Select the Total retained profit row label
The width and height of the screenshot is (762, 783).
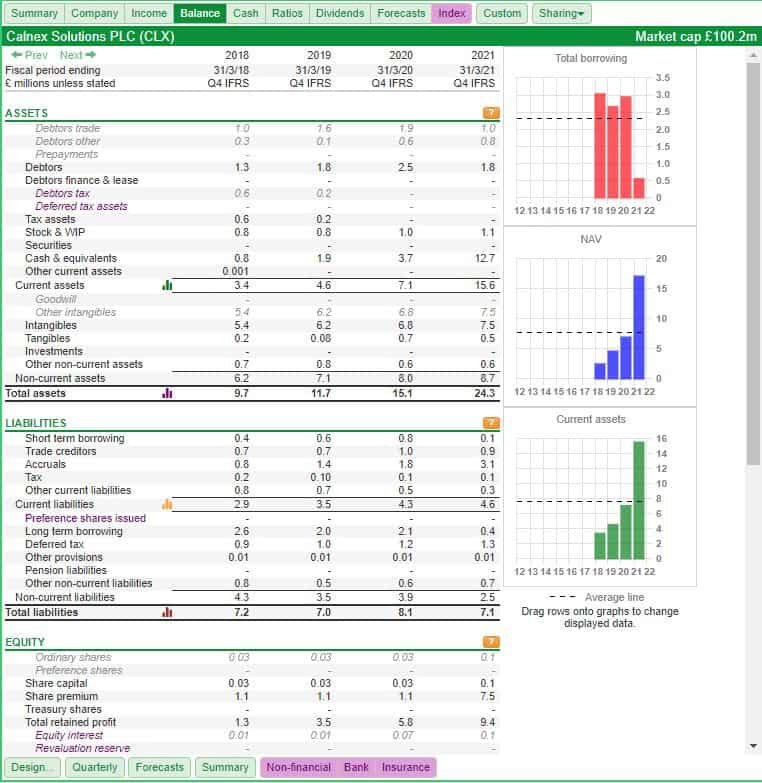pyautogui.click(x=70, y=722)
